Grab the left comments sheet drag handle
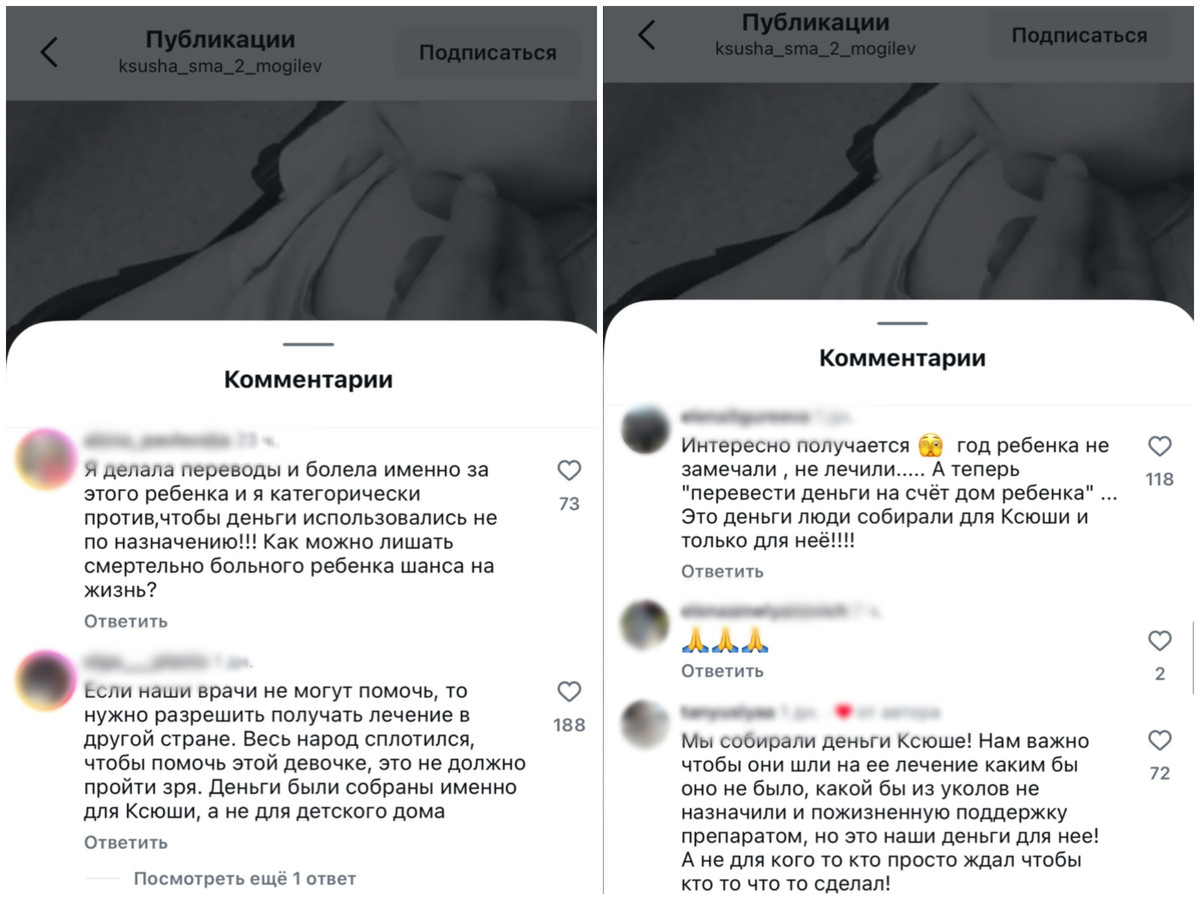 tap(307, 344)
